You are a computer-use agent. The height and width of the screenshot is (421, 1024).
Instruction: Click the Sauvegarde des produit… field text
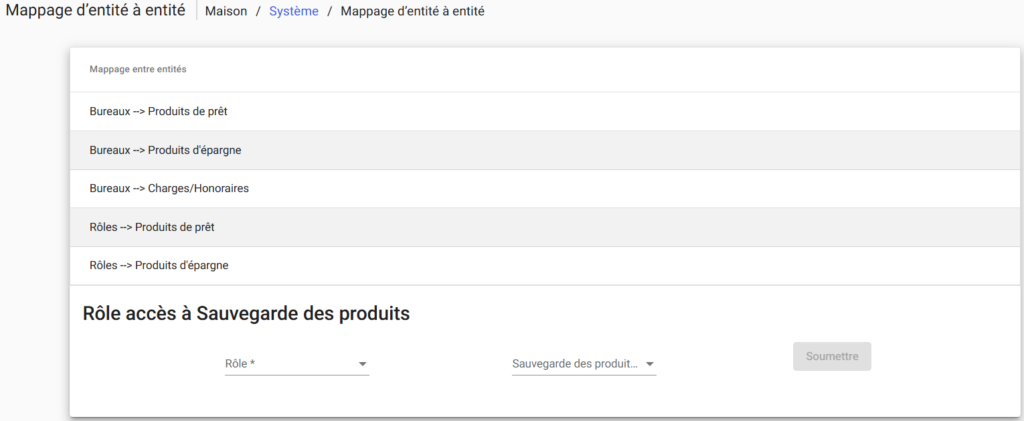(574, 364)
